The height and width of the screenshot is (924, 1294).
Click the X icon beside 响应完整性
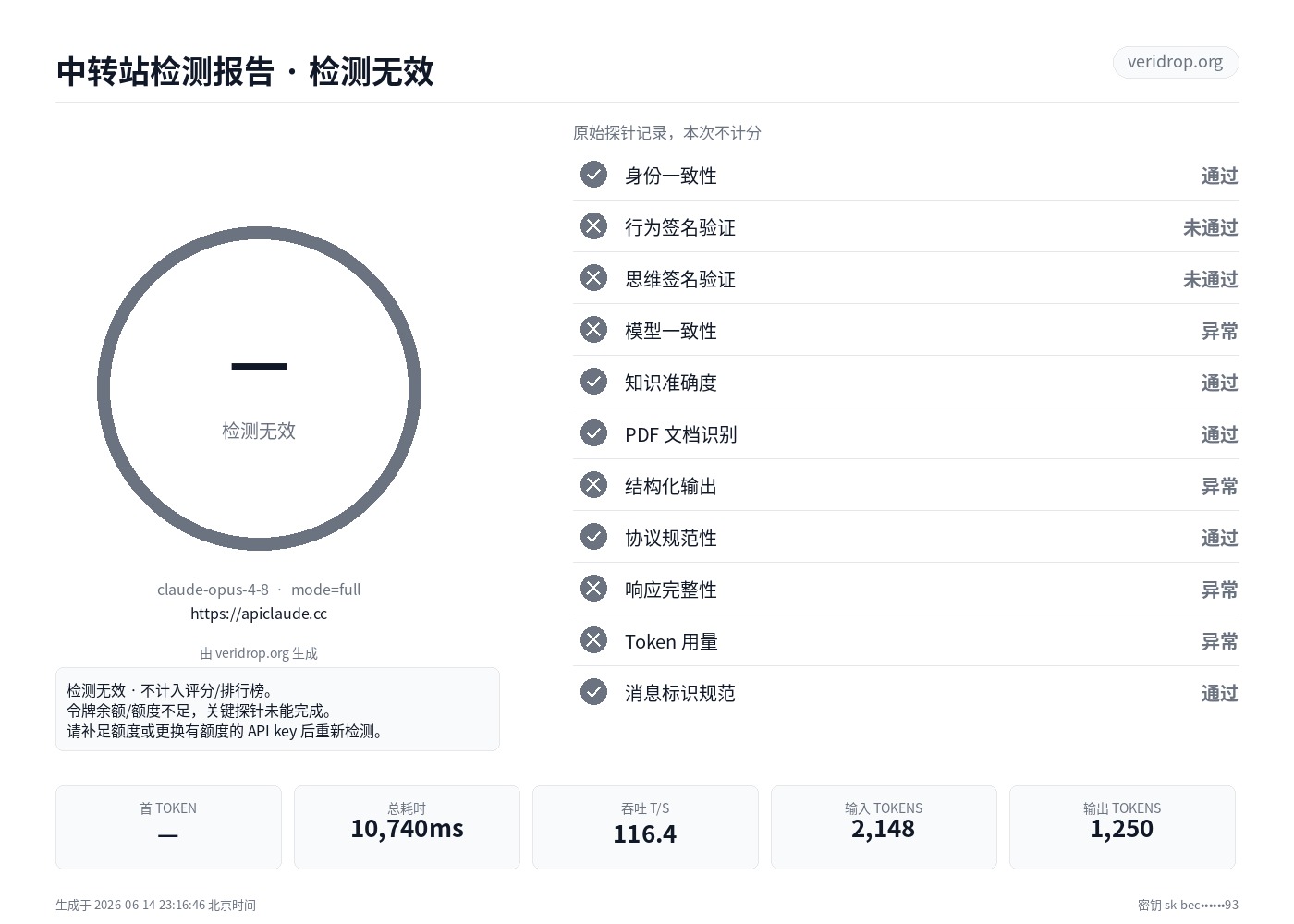(593, 589)
